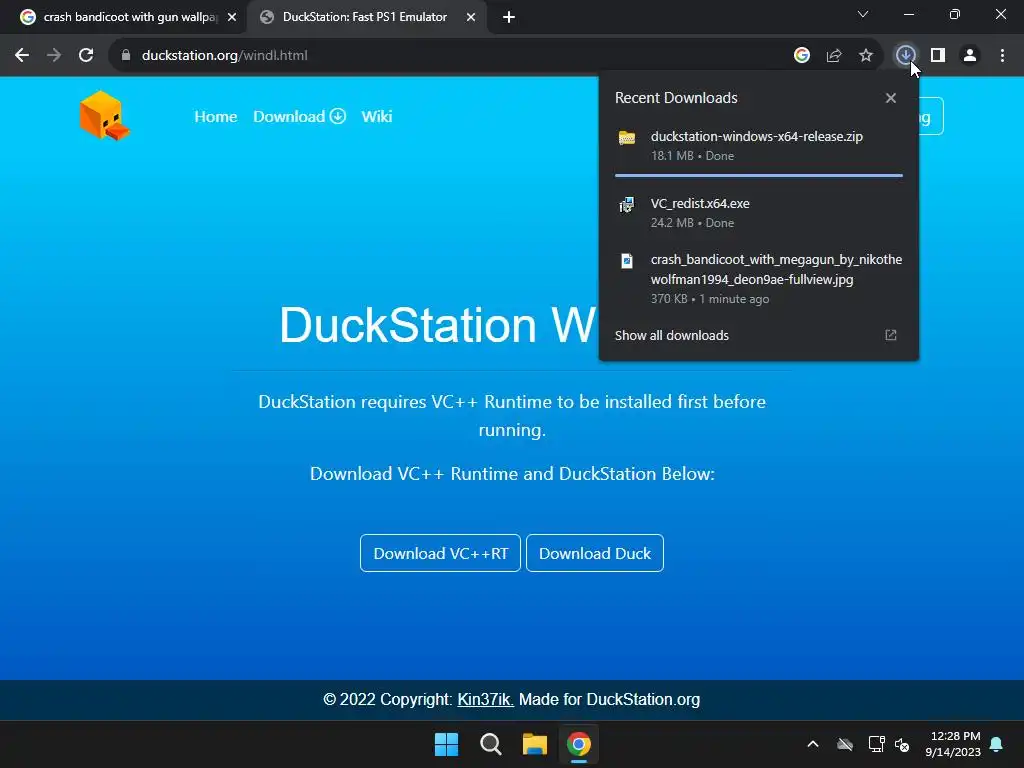1024x768 pixels.
Task: Click the padlock site info icon
Action: (x=126, y=56)
